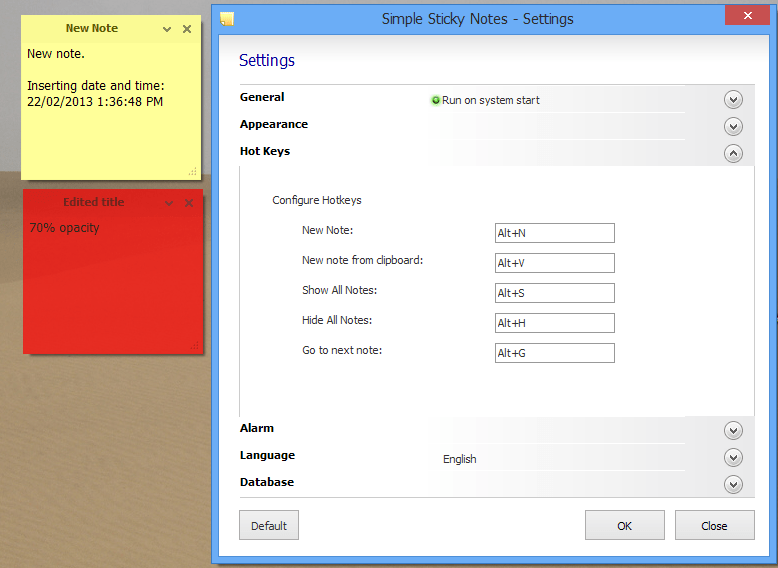This screenshot has height=568, width=778.
Task: Open the dropdown arrow on the New Note sticky
Action: pos(167,29)
